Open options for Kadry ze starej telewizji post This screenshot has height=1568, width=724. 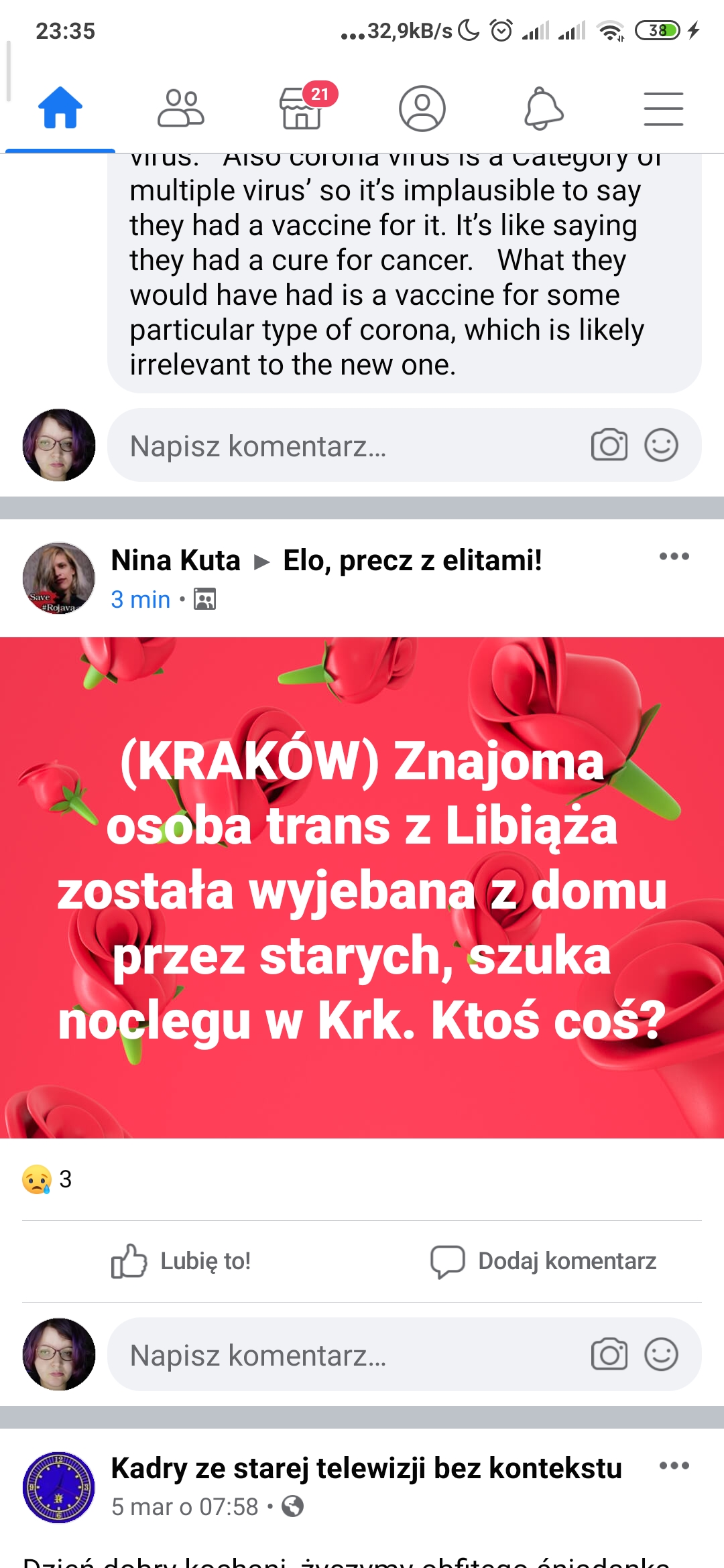point(674,1465)
